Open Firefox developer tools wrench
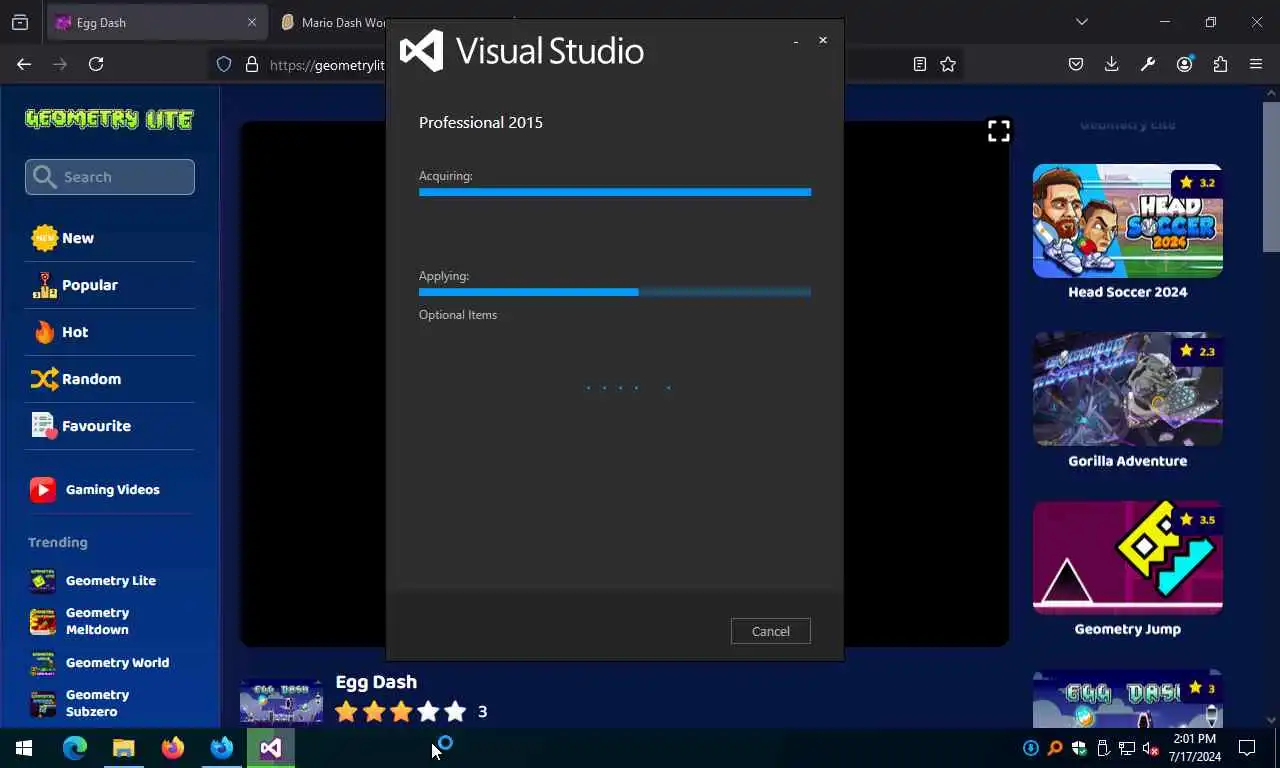The width and height of the screenshot is (1280, 768). pyautogui.click(x=1148, y=64)
